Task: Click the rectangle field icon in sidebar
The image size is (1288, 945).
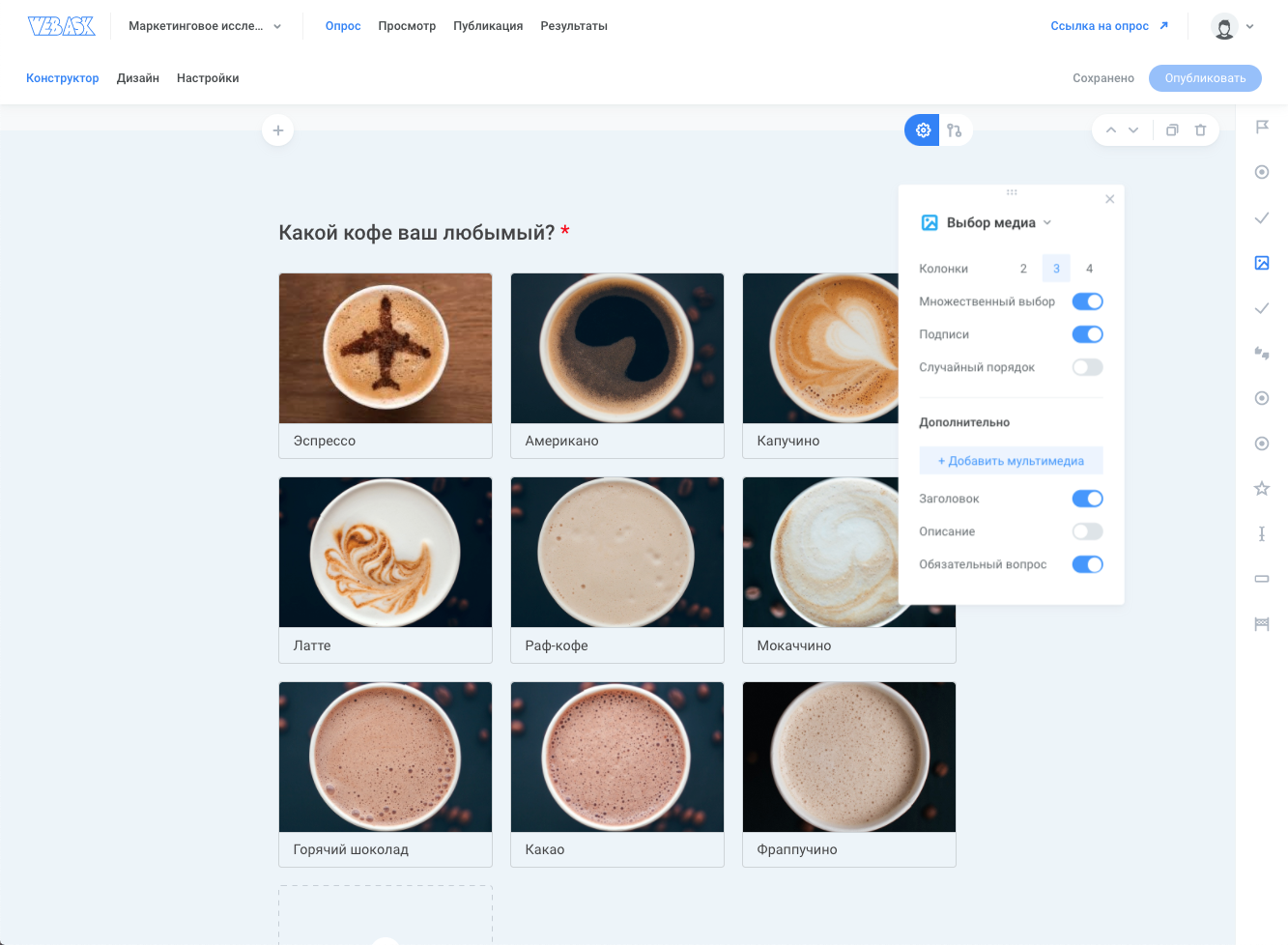Action: click(x=1262, y=579)
